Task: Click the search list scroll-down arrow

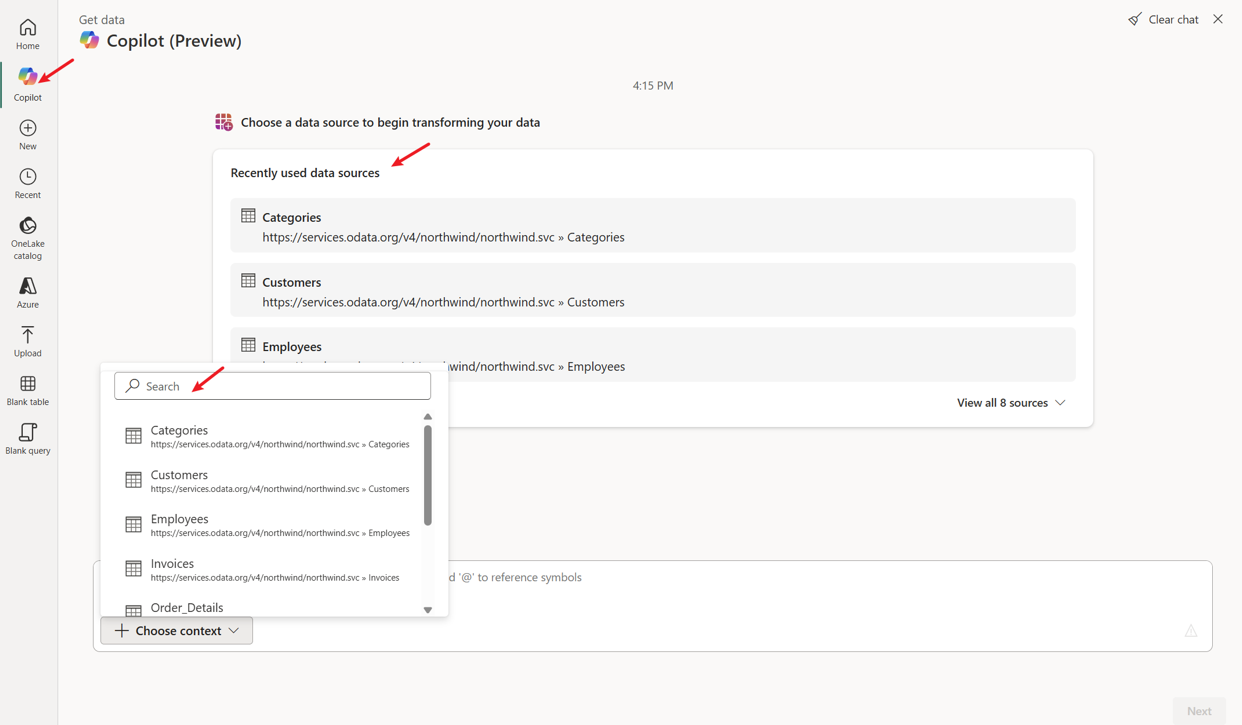Action: 428,608
